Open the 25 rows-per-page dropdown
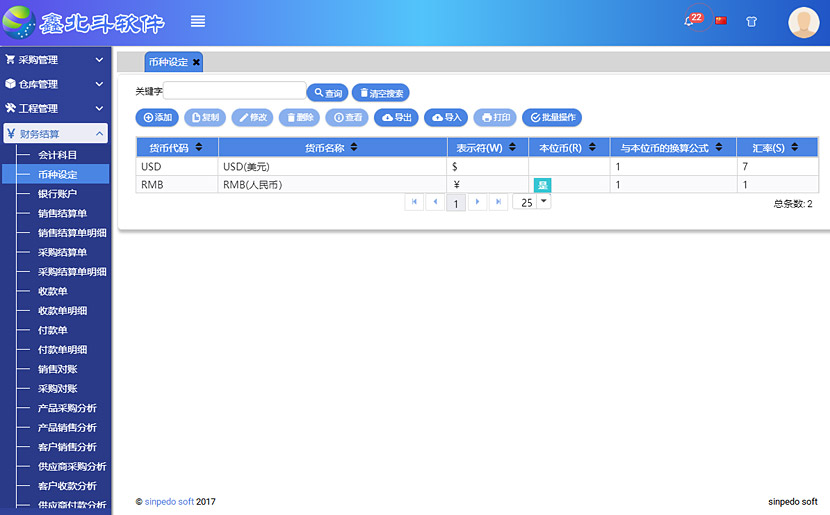The height and width of the screenshot is (515, 830). tap(544, 202)
